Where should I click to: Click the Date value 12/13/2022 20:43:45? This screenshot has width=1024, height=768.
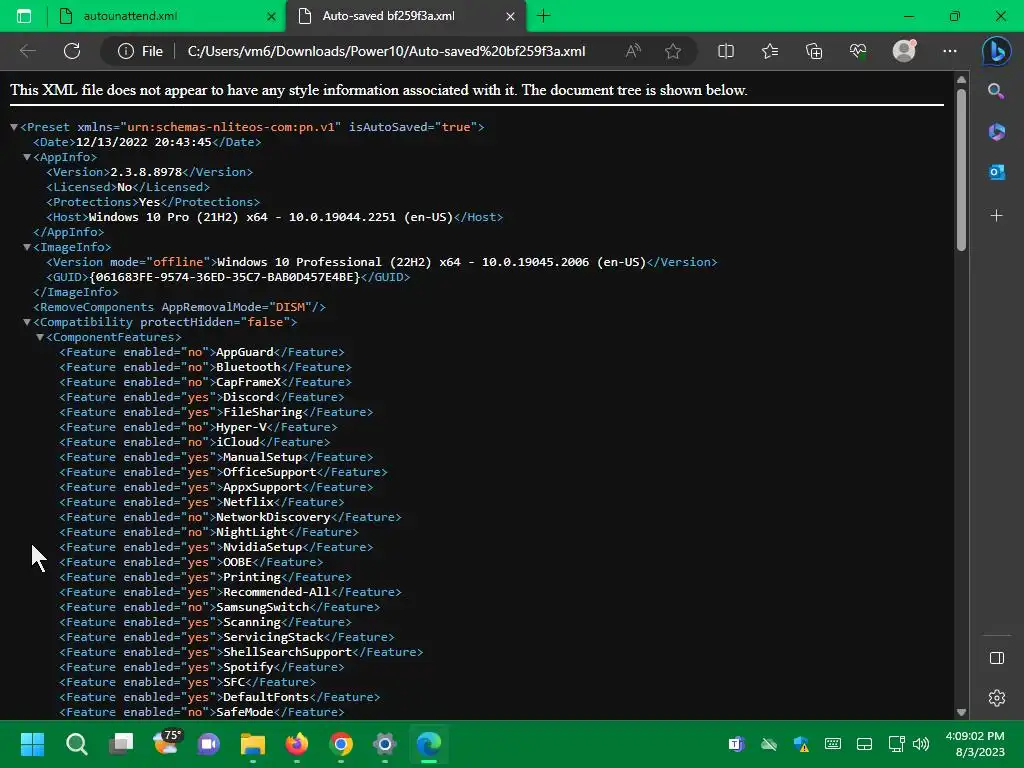click(144, 142)
